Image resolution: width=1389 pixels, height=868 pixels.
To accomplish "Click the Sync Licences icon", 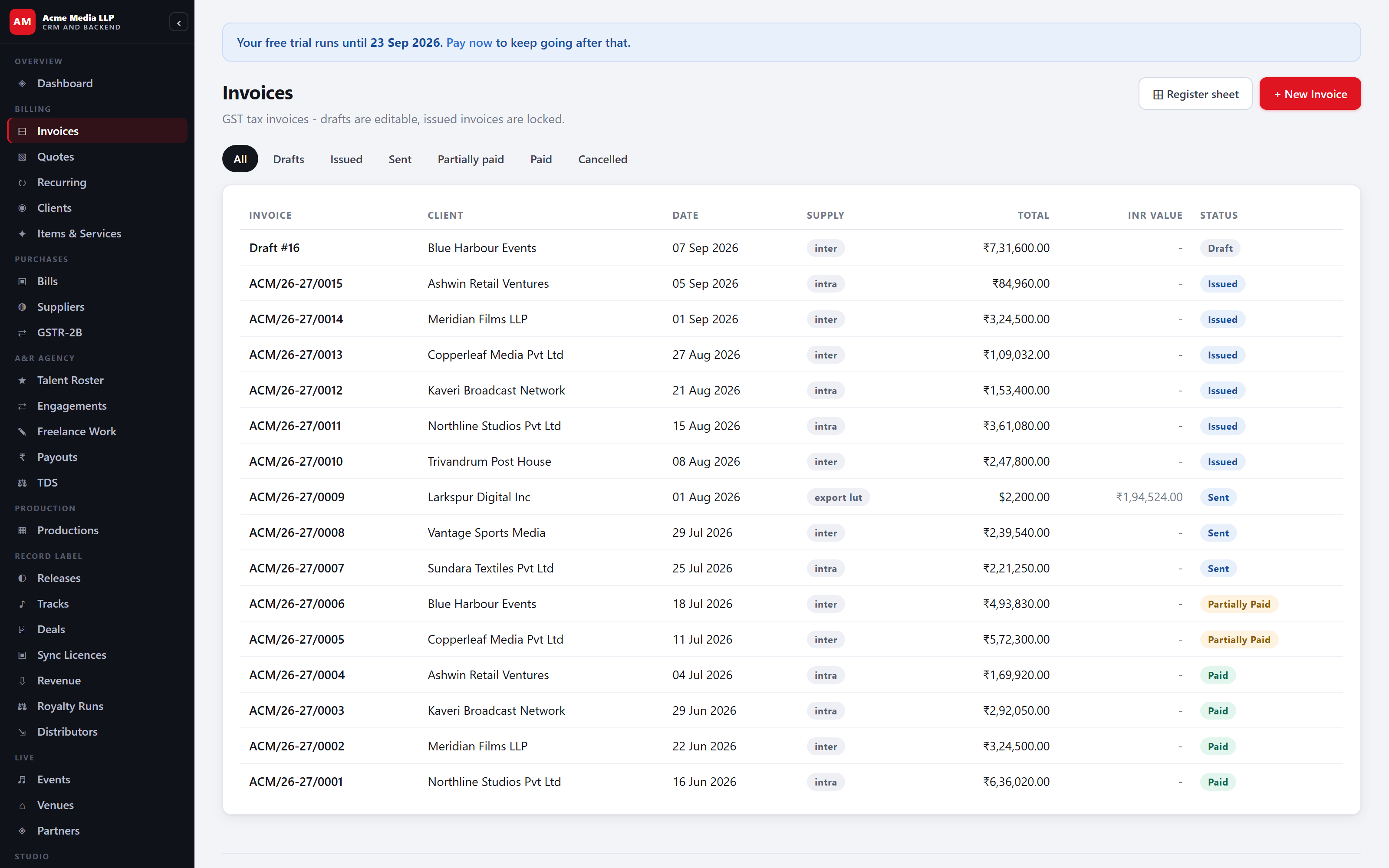I will 22,656.
